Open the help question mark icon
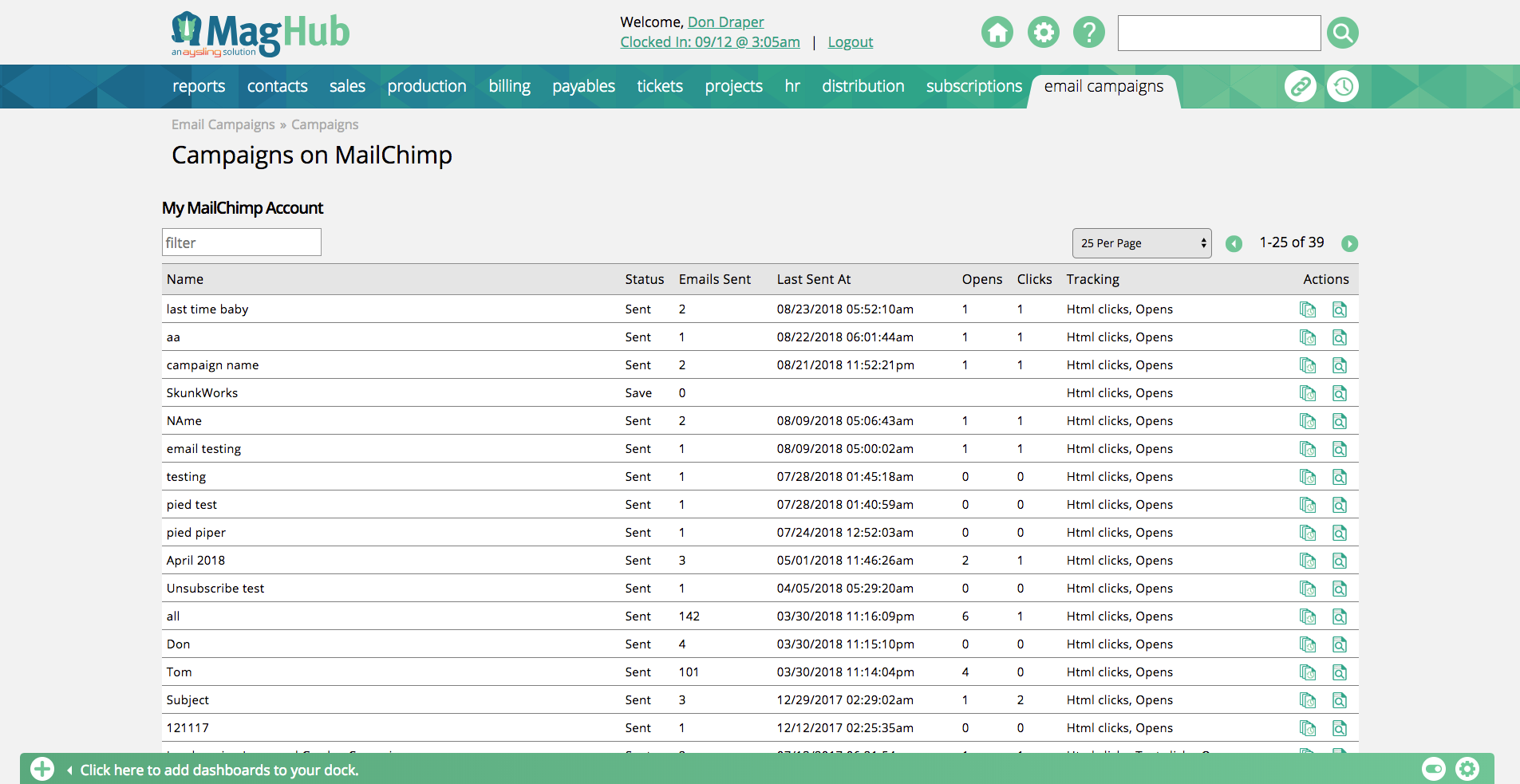Image resolution: width=1520 pixels, height=784 pixels. click(1089, 33)
